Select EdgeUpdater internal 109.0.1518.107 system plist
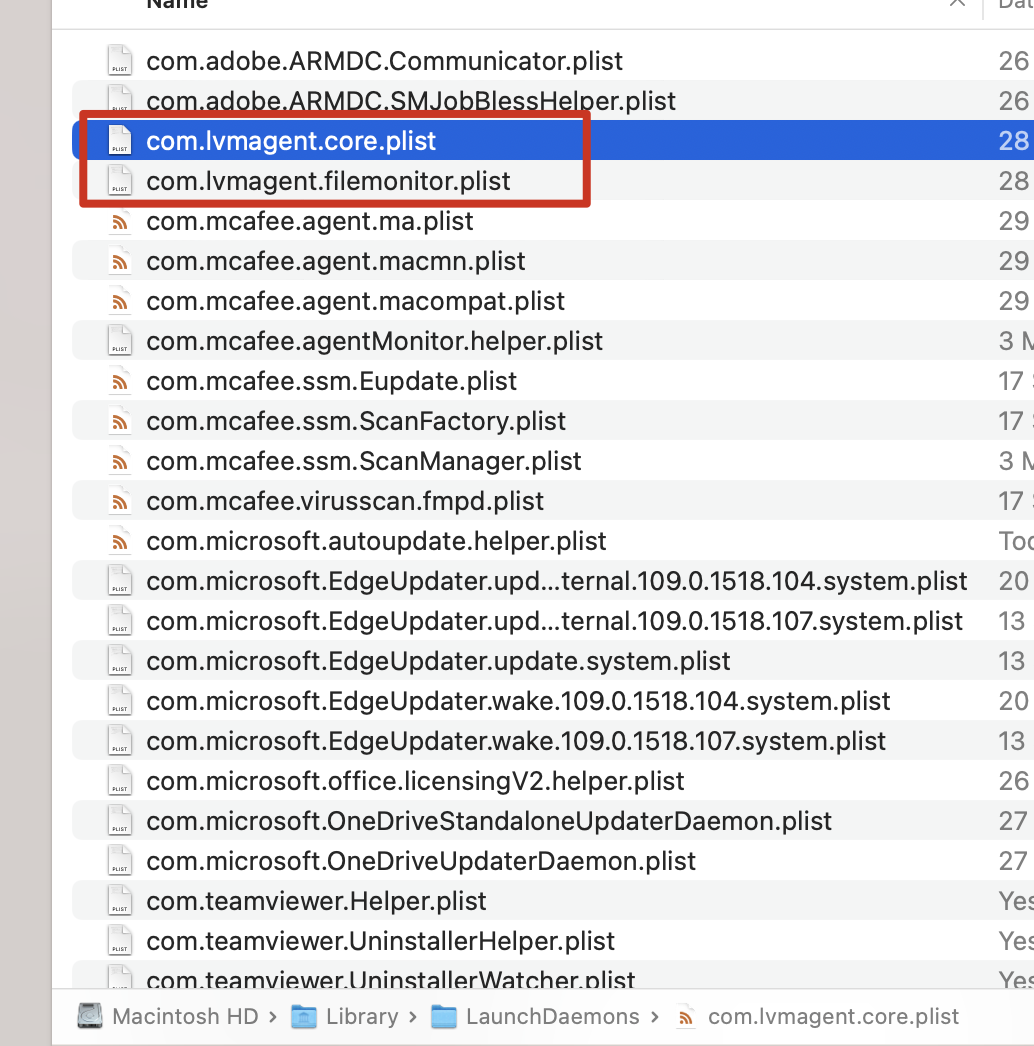Viewport: 1034px width, 1046px height. coord(554,622)
